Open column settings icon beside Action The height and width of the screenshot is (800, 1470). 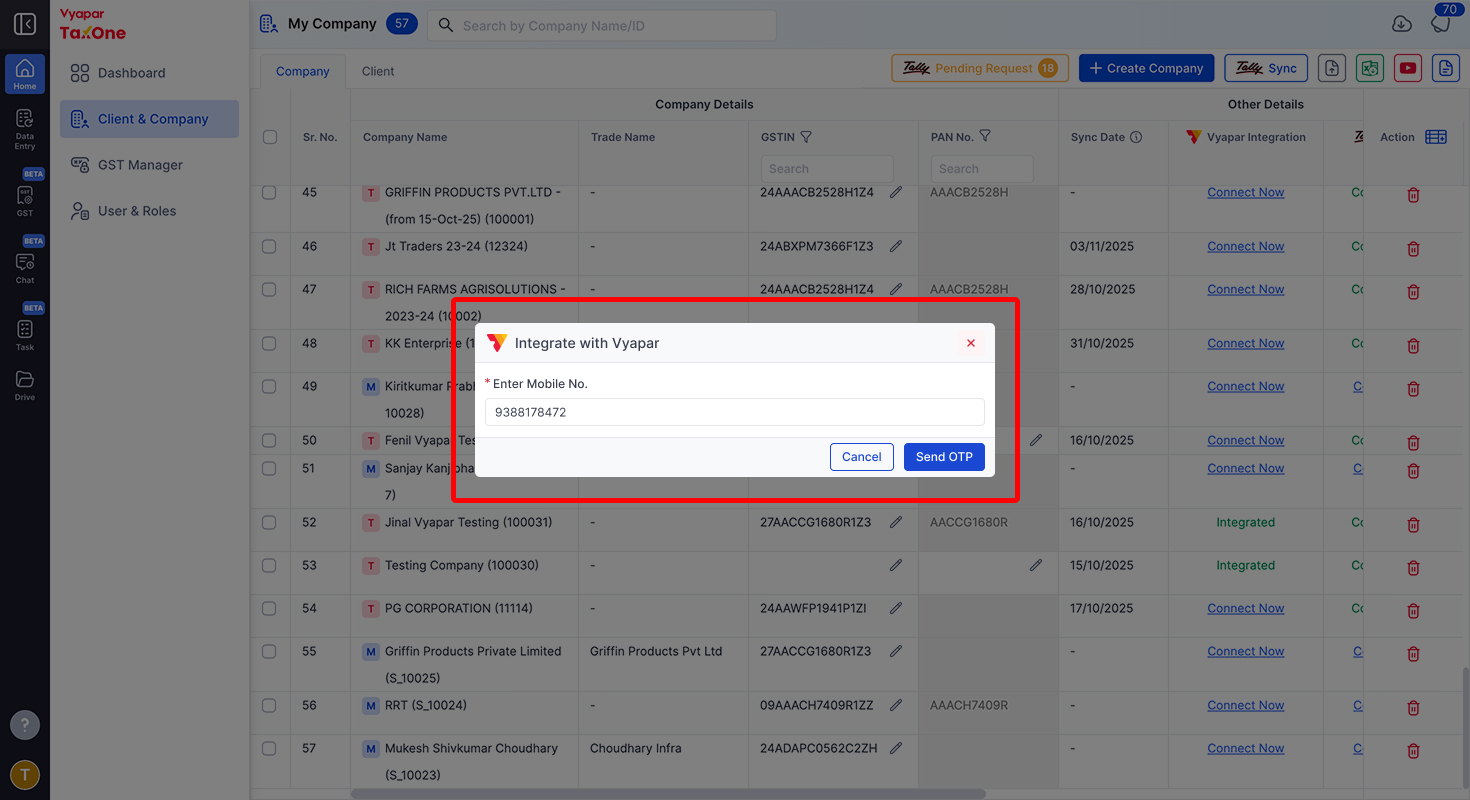(1436, 137)
